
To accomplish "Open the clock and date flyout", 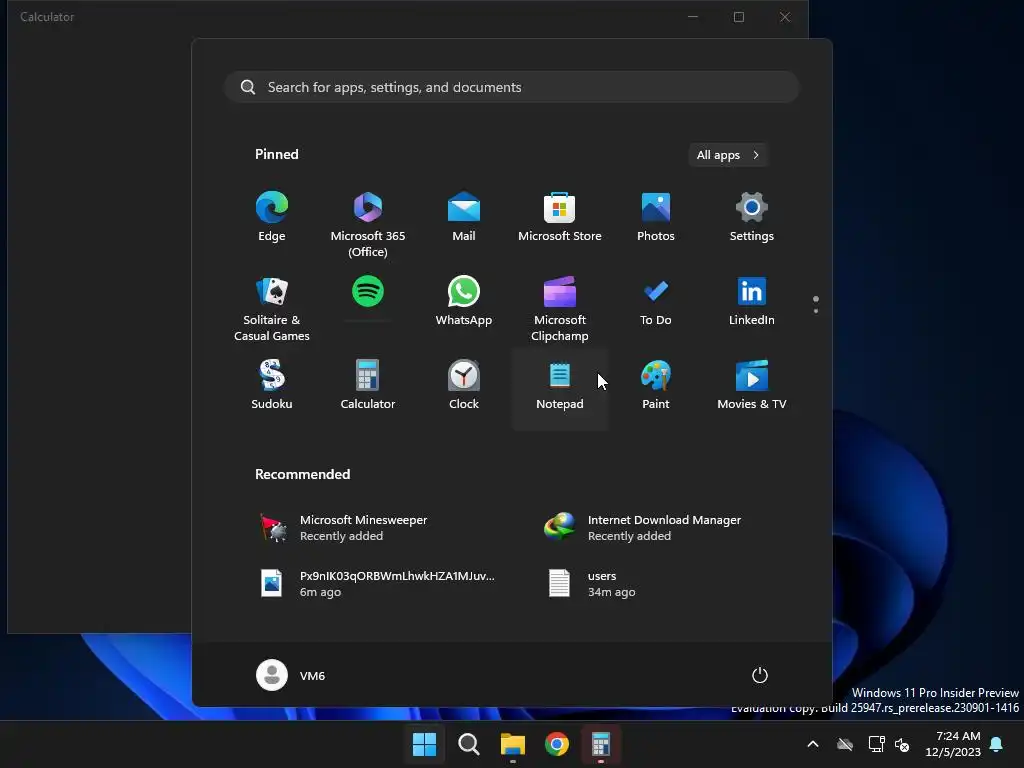I will pos(953,744).
